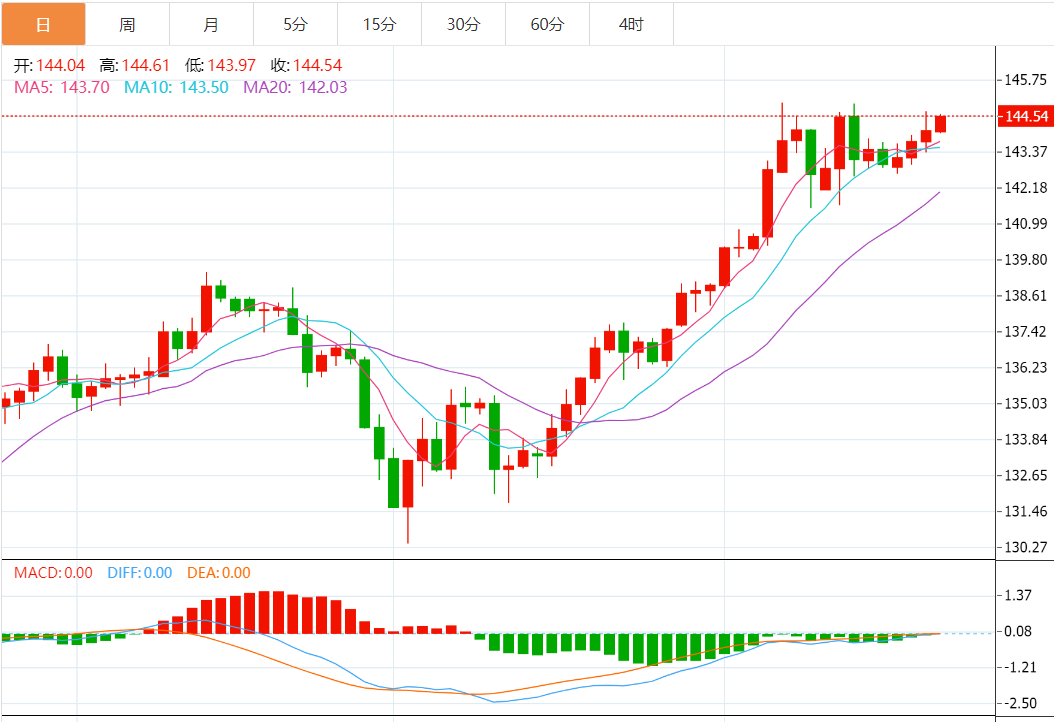Screen dimensions: 1054x722
Task: Click the 130.27 price axis label
Action: point(1026,547)
